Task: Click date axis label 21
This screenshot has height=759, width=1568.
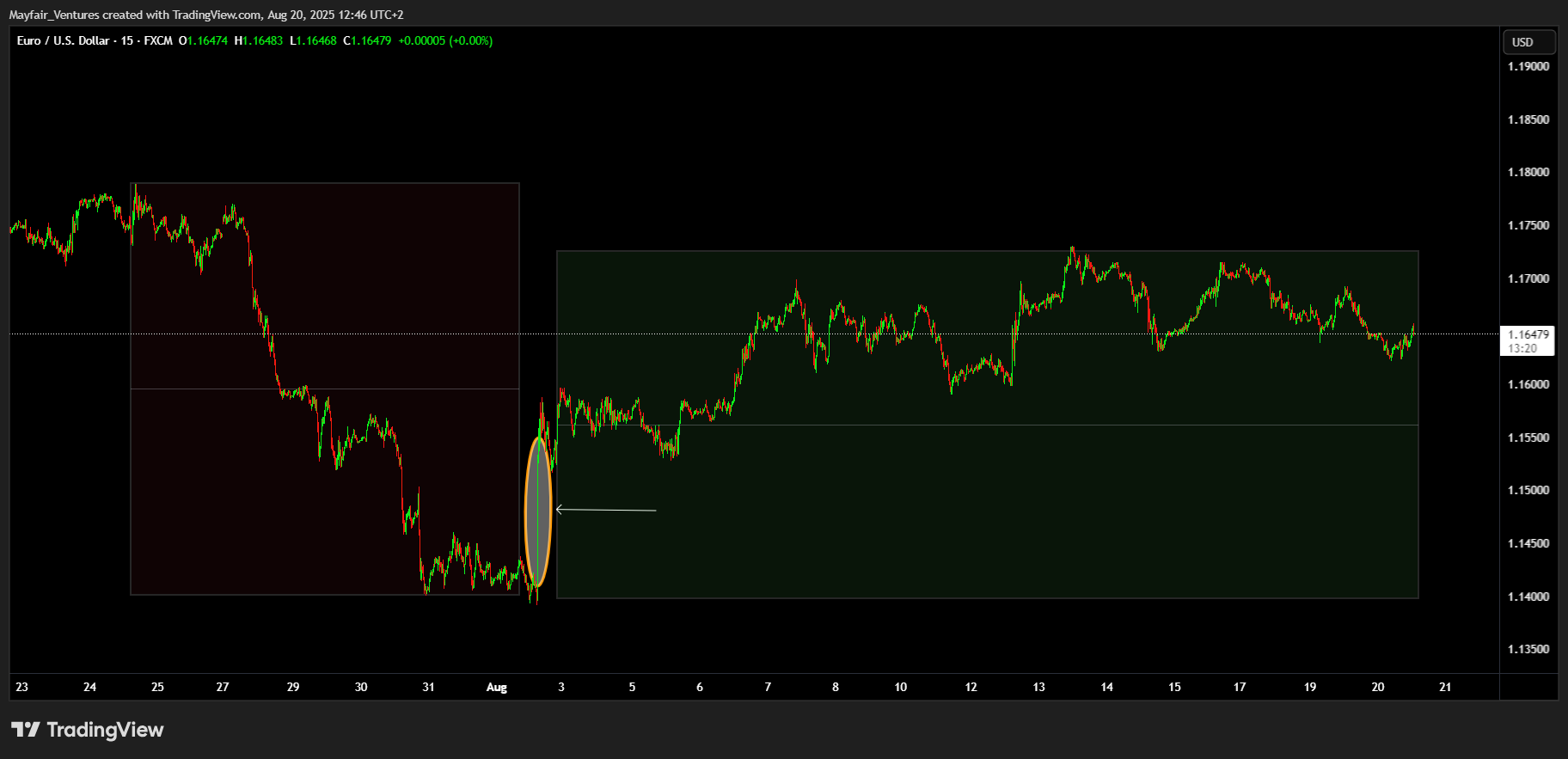Action: (x=1445, y=687)
